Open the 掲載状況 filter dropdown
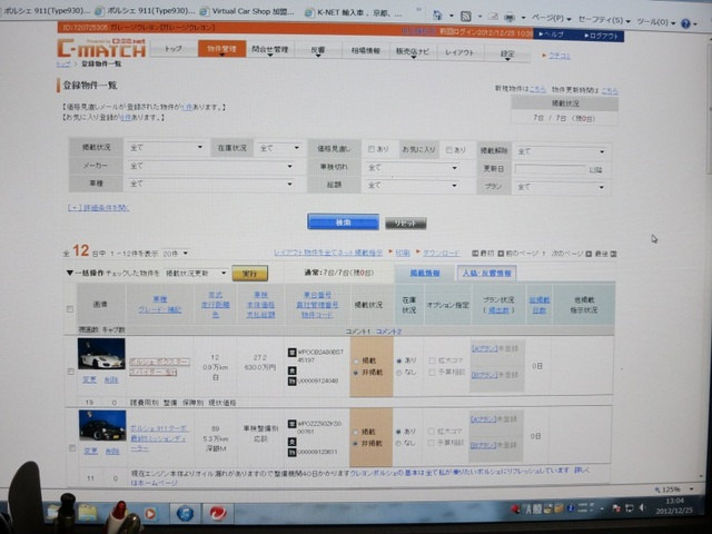Screen dimensions: 712x534 click(x=166, y=148)
